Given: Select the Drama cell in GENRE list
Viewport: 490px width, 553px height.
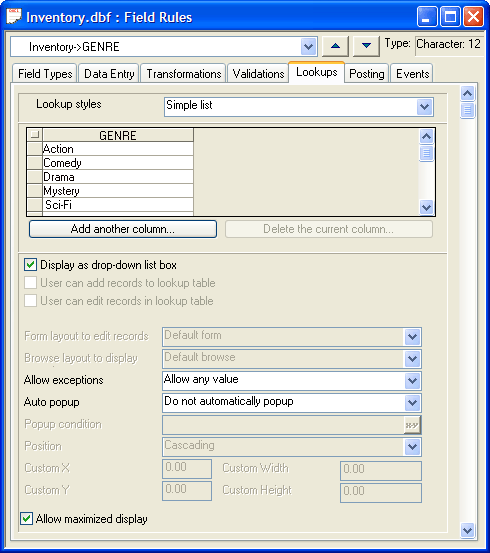Looking at the screenshot, I should [118, 177].
